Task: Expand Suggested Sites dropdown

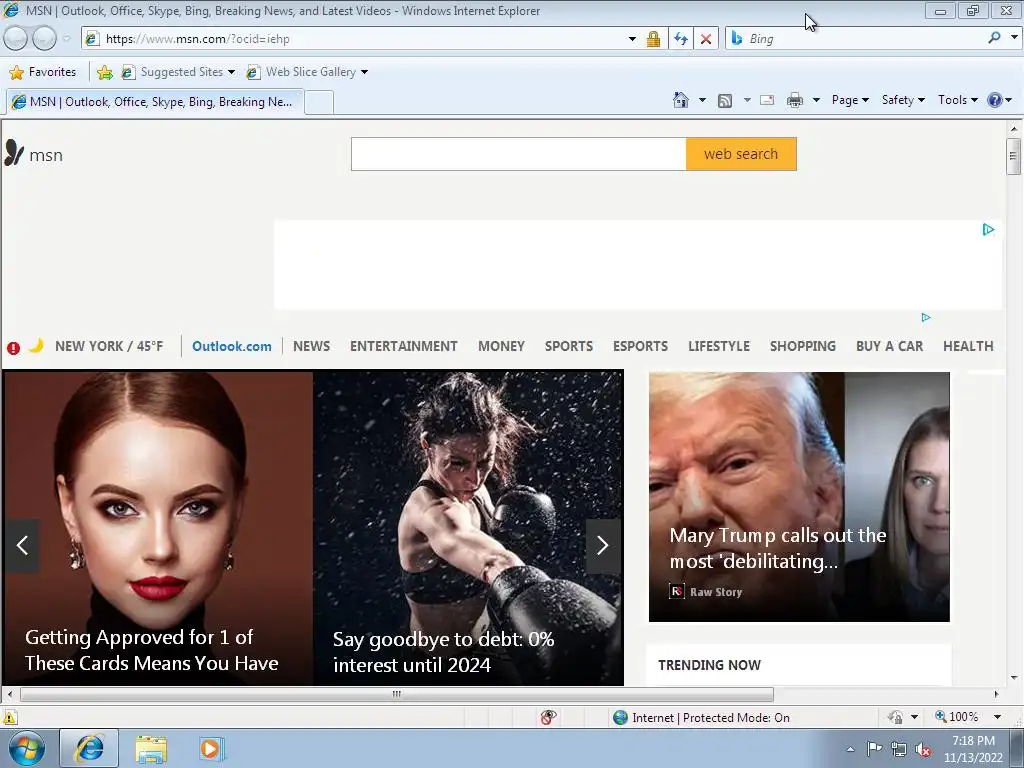Action: click(231, 72)
